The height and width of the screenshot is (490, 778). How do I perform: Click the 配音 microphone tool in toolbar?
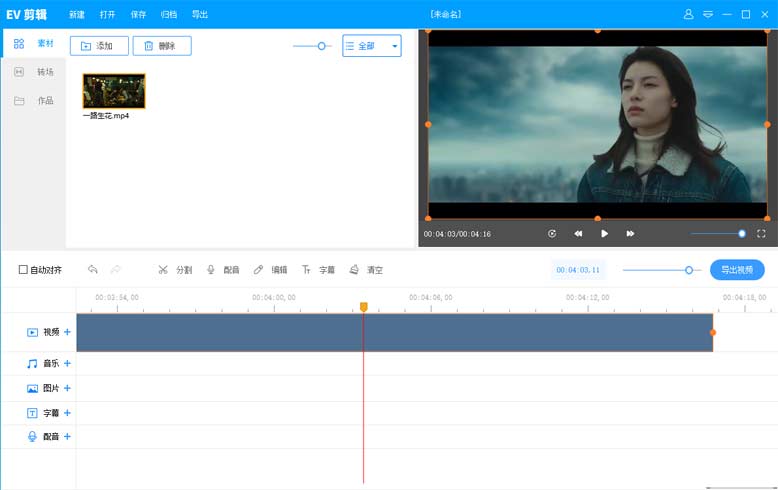tap(222, 270)
